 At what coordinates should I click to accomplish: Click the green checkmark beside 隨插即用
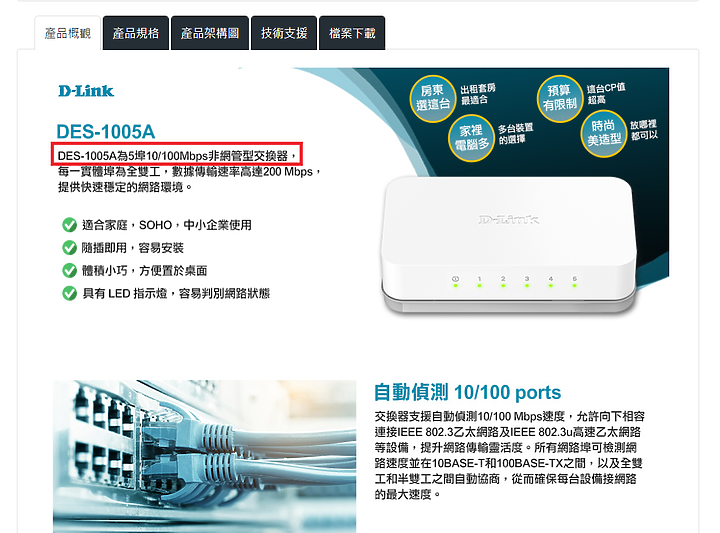69,248
